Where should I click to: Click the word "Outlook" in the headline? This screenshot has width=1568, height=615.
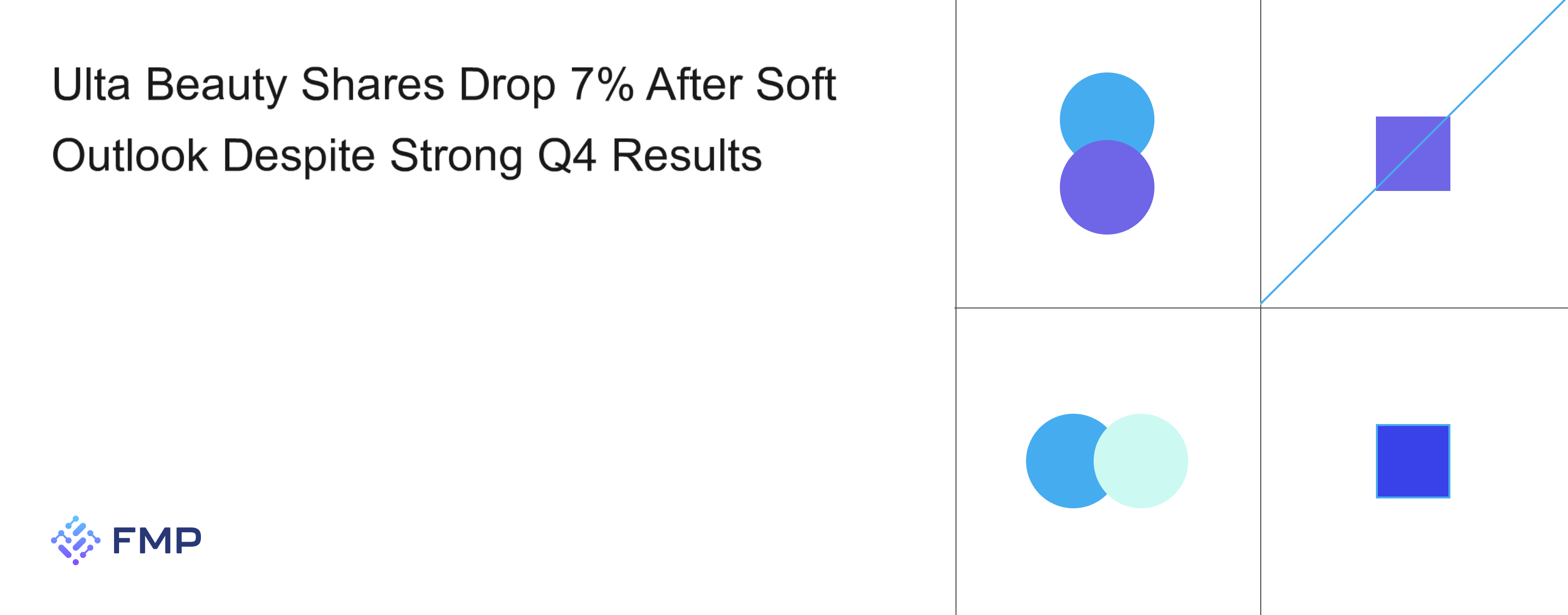[x=130, y=156]
